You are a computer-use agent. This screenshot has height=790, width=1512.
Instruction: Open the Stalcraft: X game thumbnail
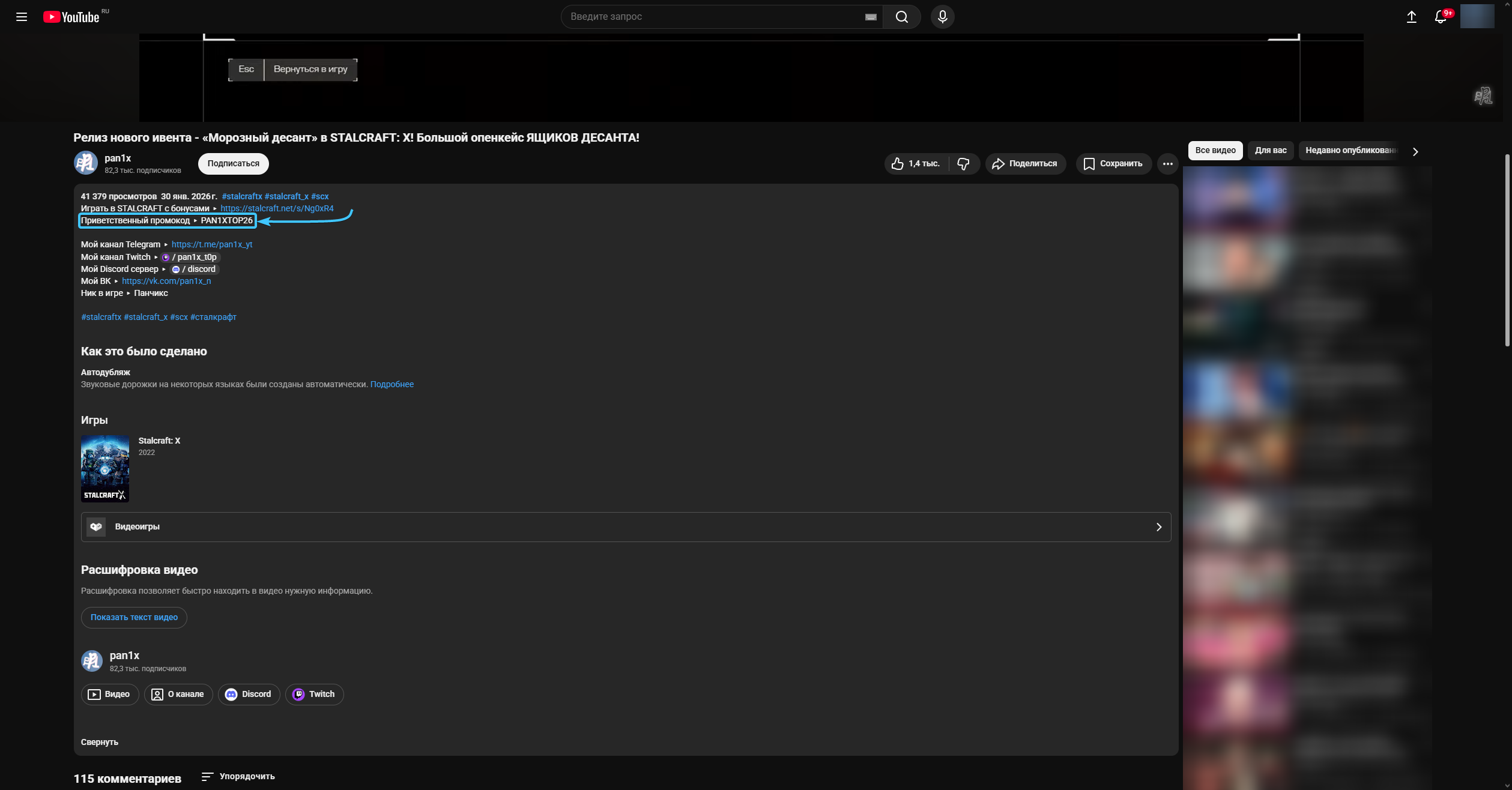[105, 468]
